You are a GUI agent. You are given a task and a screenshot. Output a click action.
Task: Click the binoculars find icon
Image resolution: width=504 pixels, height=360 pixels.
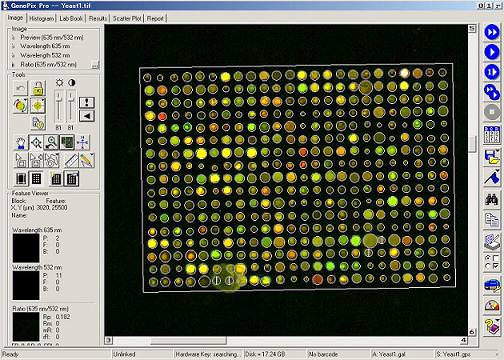click(x=492, y=199)
